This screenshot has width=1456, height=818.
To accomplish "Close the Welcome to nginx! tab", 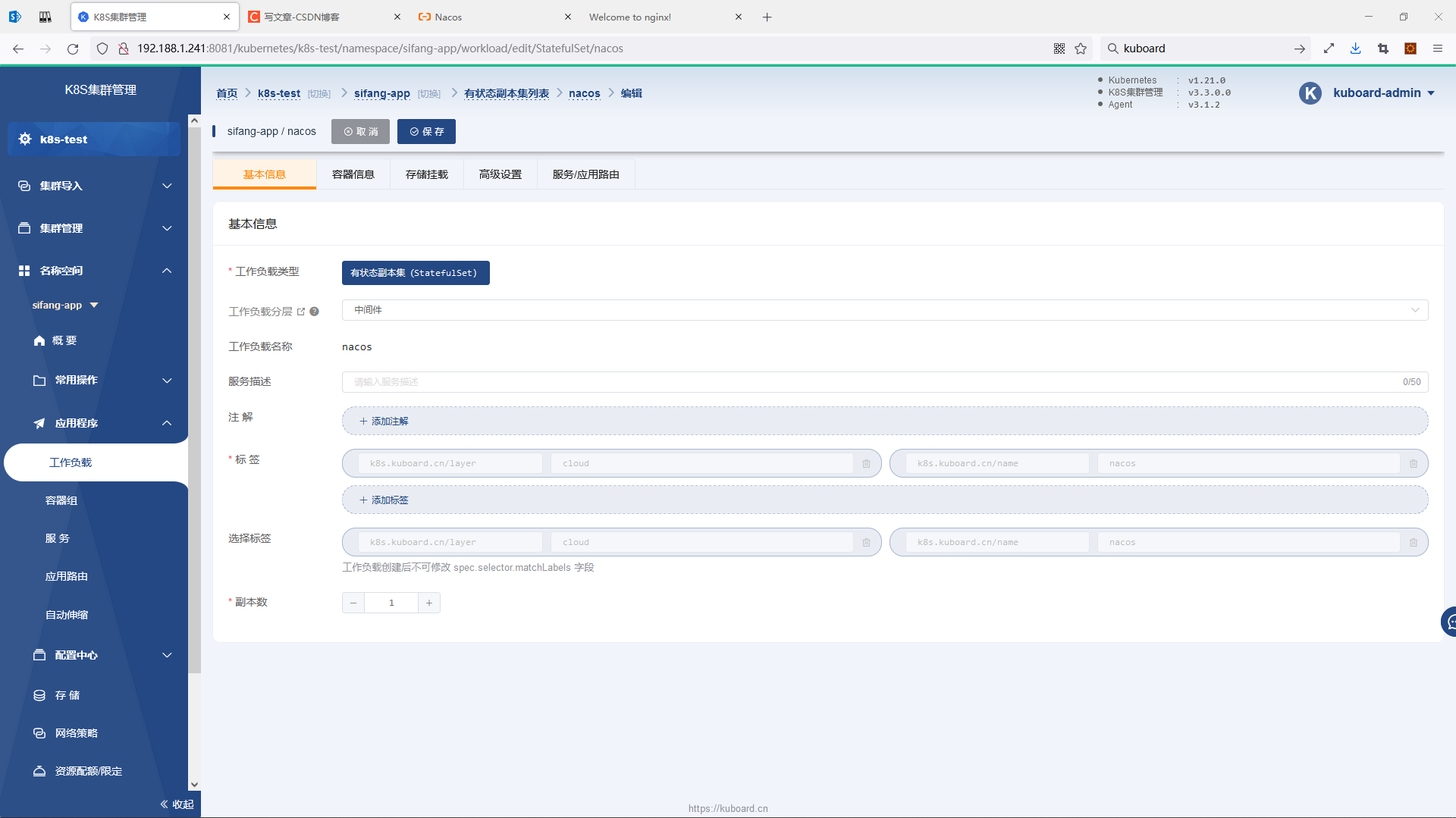I will [738, 17].
